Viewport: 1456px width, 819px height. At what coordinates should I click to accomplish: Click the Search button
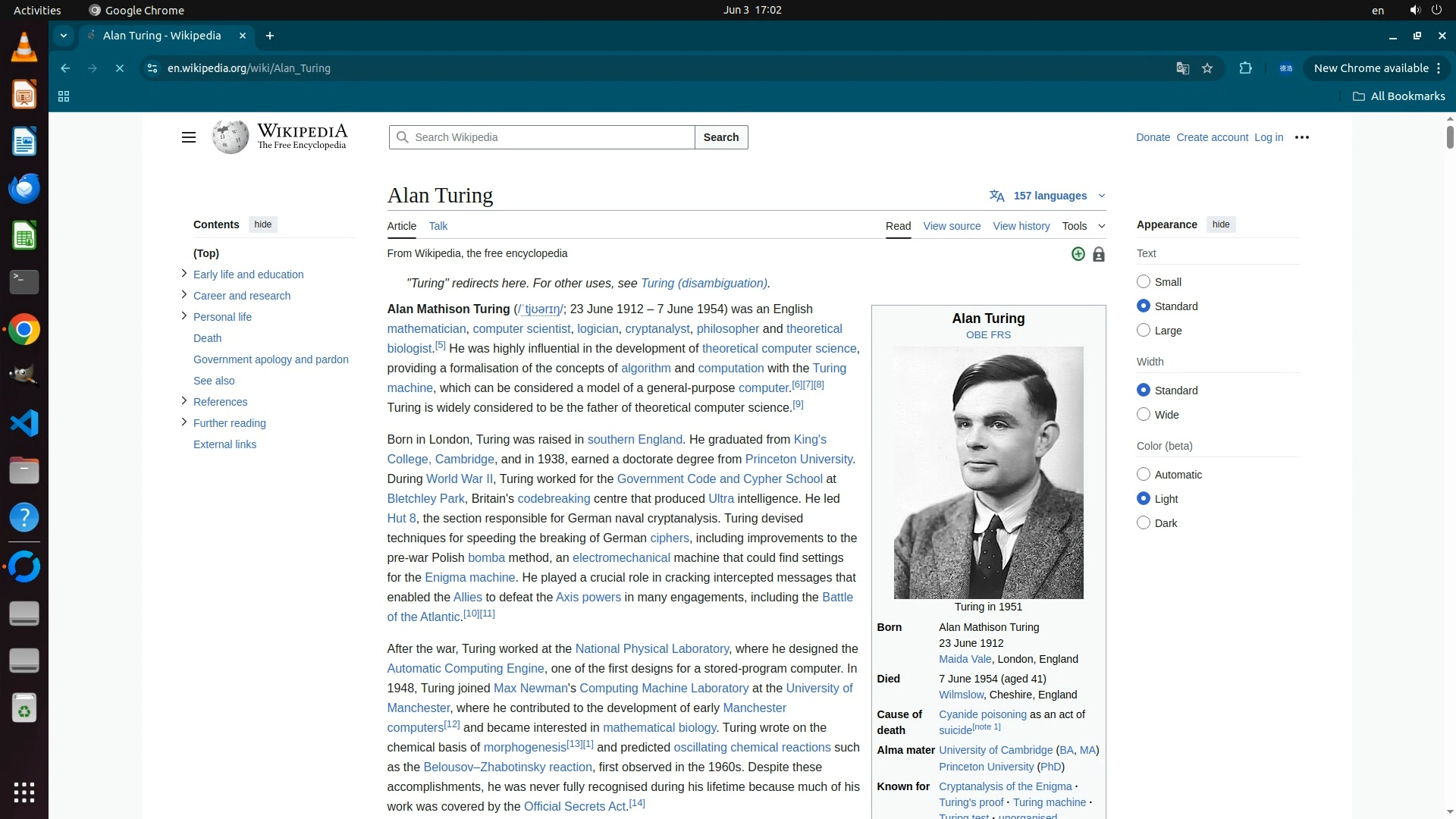(720, 137)
